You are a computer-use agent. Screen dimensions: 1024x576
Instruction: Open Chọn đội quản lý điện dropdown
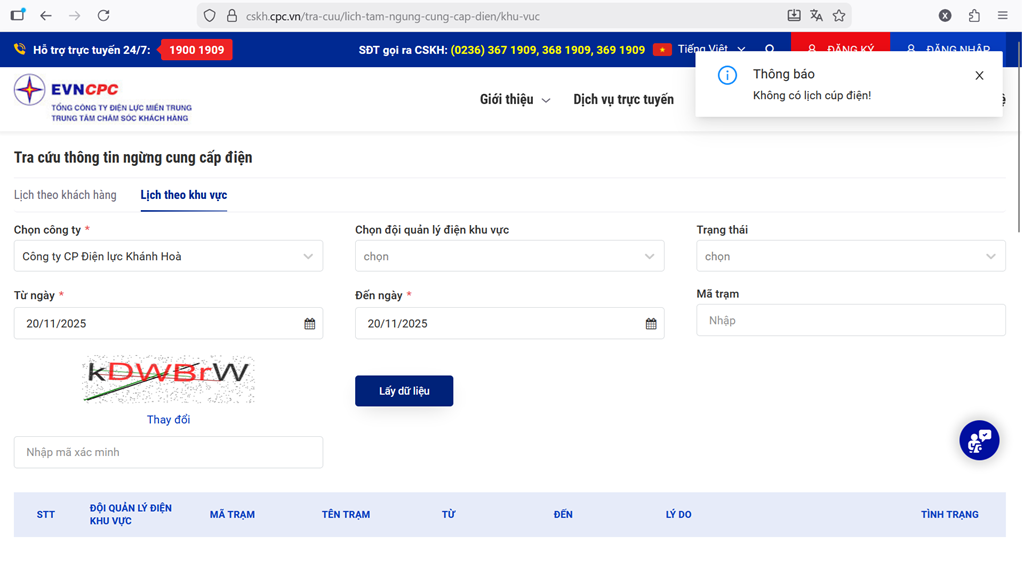pyautogui.click(x=509, y=256)
